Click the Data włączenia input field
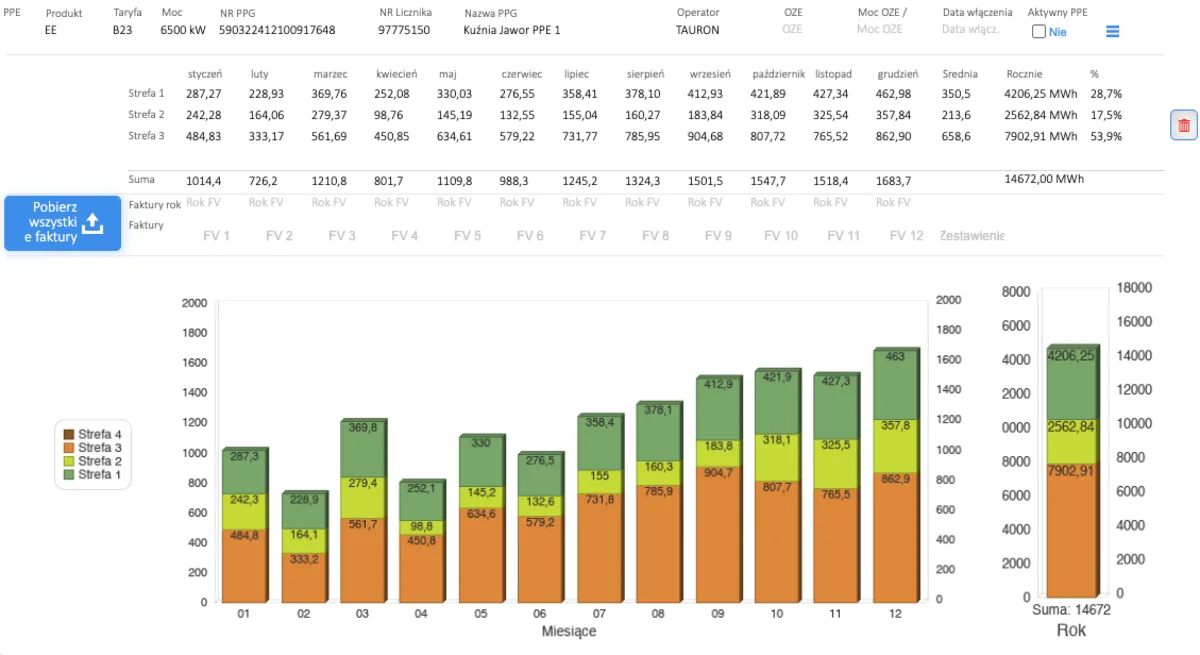Viewport: 1200px width, 655px height. 970,30
